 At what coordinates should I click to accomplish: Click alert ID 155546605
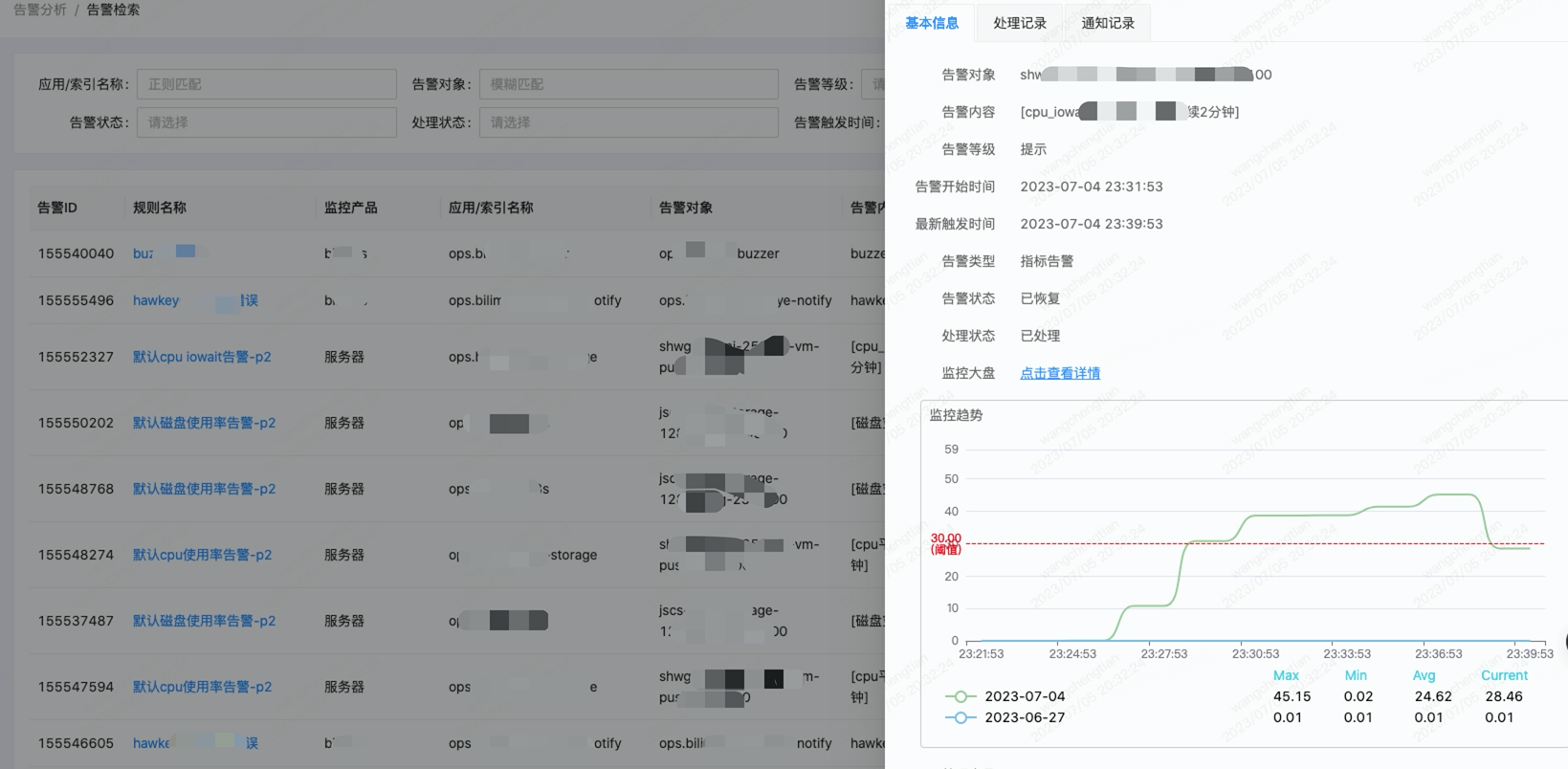tap(76, 743)
